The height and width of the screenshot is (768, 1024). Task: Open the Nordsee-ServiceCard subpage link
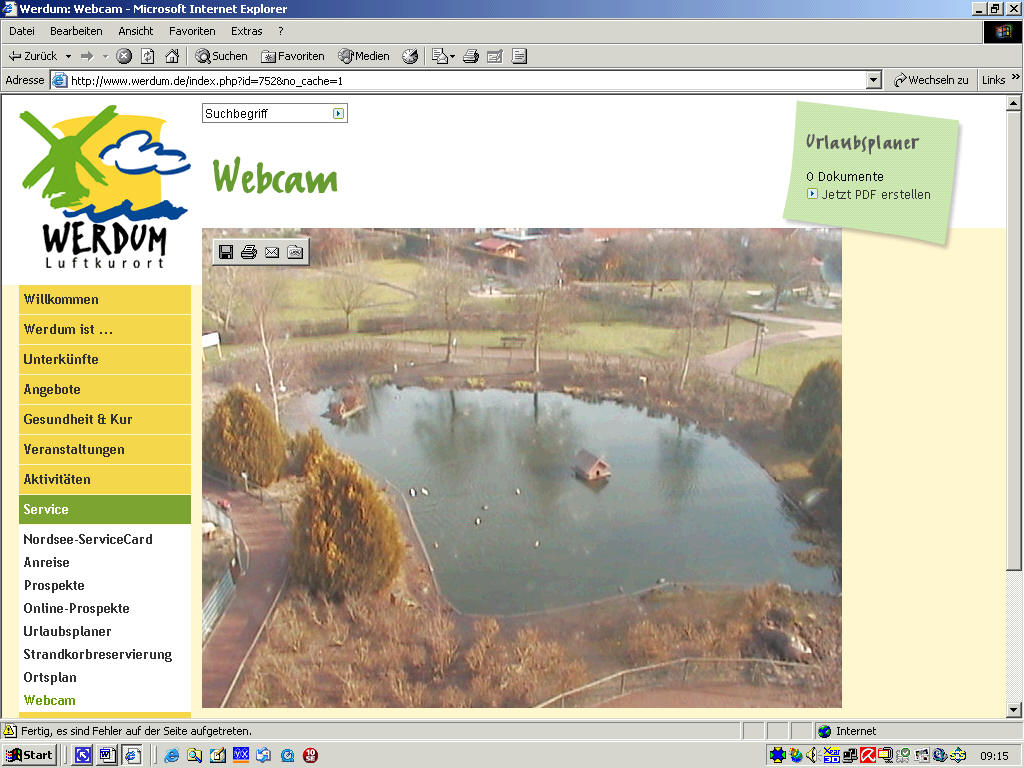88,539
